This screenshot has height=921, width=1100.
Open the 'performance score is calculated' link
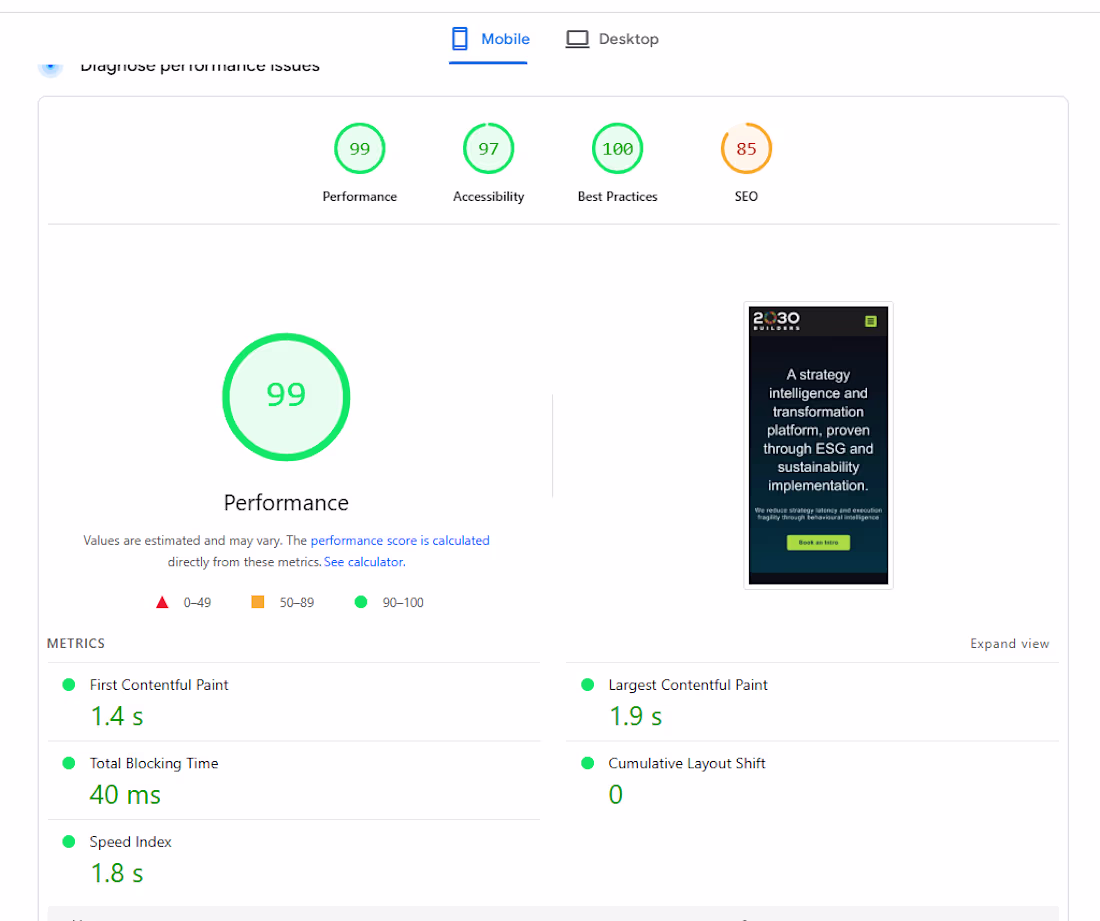400,540
